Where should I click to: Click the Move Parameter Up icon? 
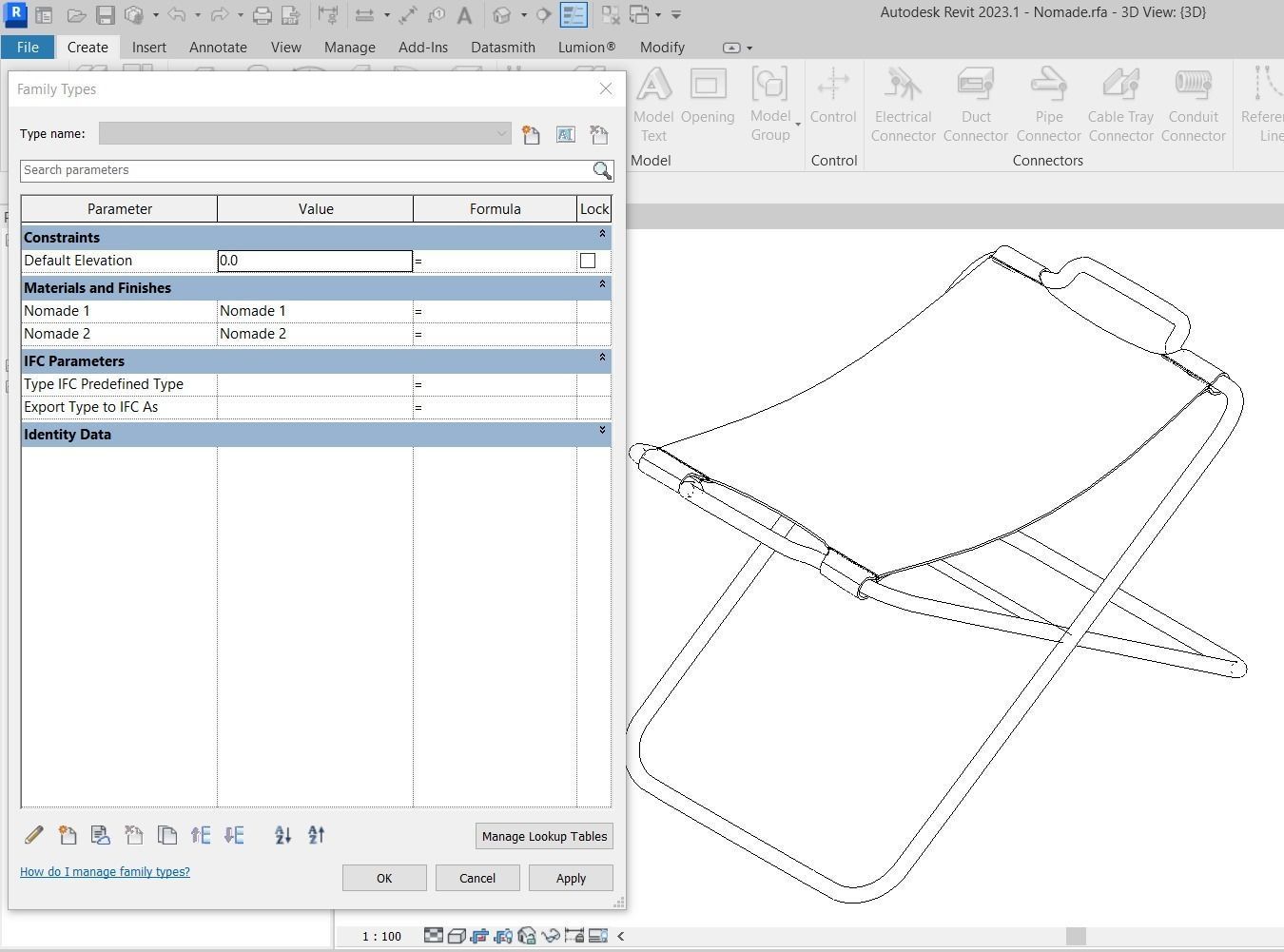click(x=201, y=835)
